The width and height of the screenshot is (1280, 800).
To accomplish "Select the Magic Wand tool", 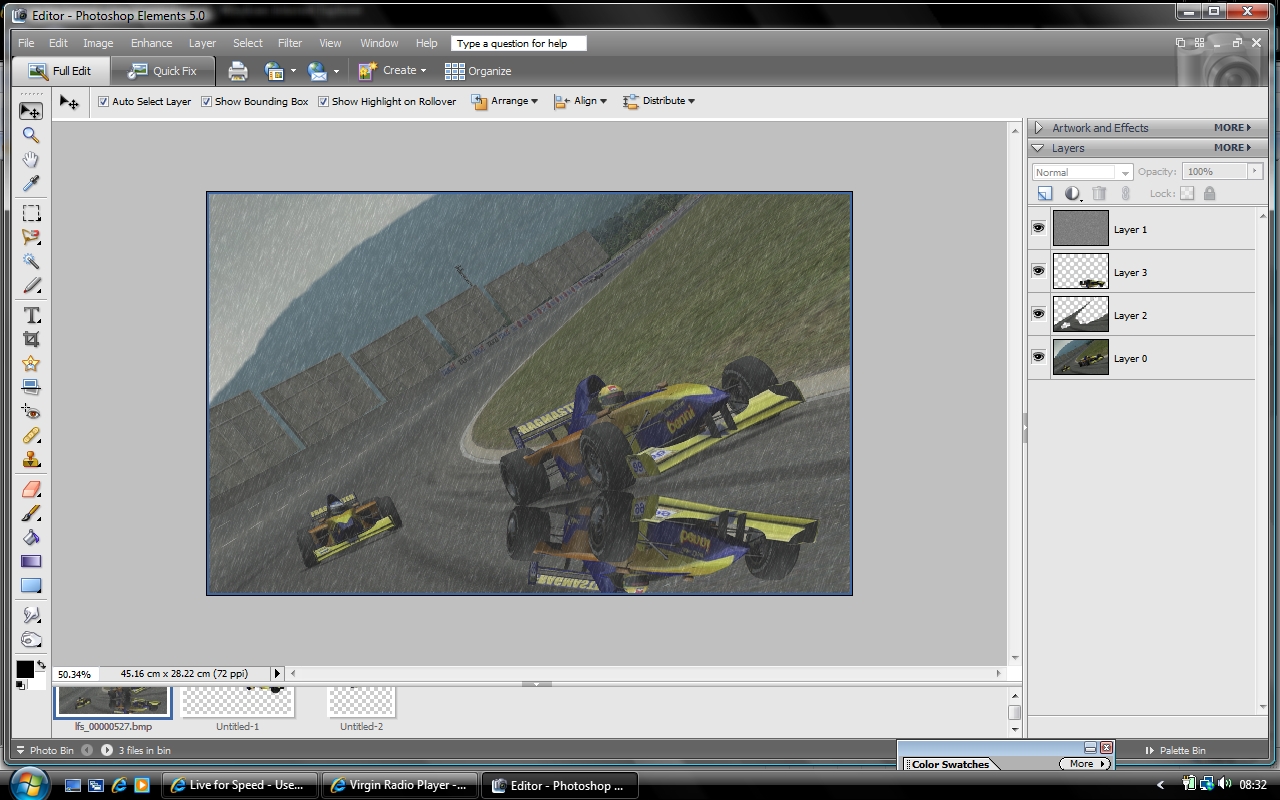I will click(31, 262).
